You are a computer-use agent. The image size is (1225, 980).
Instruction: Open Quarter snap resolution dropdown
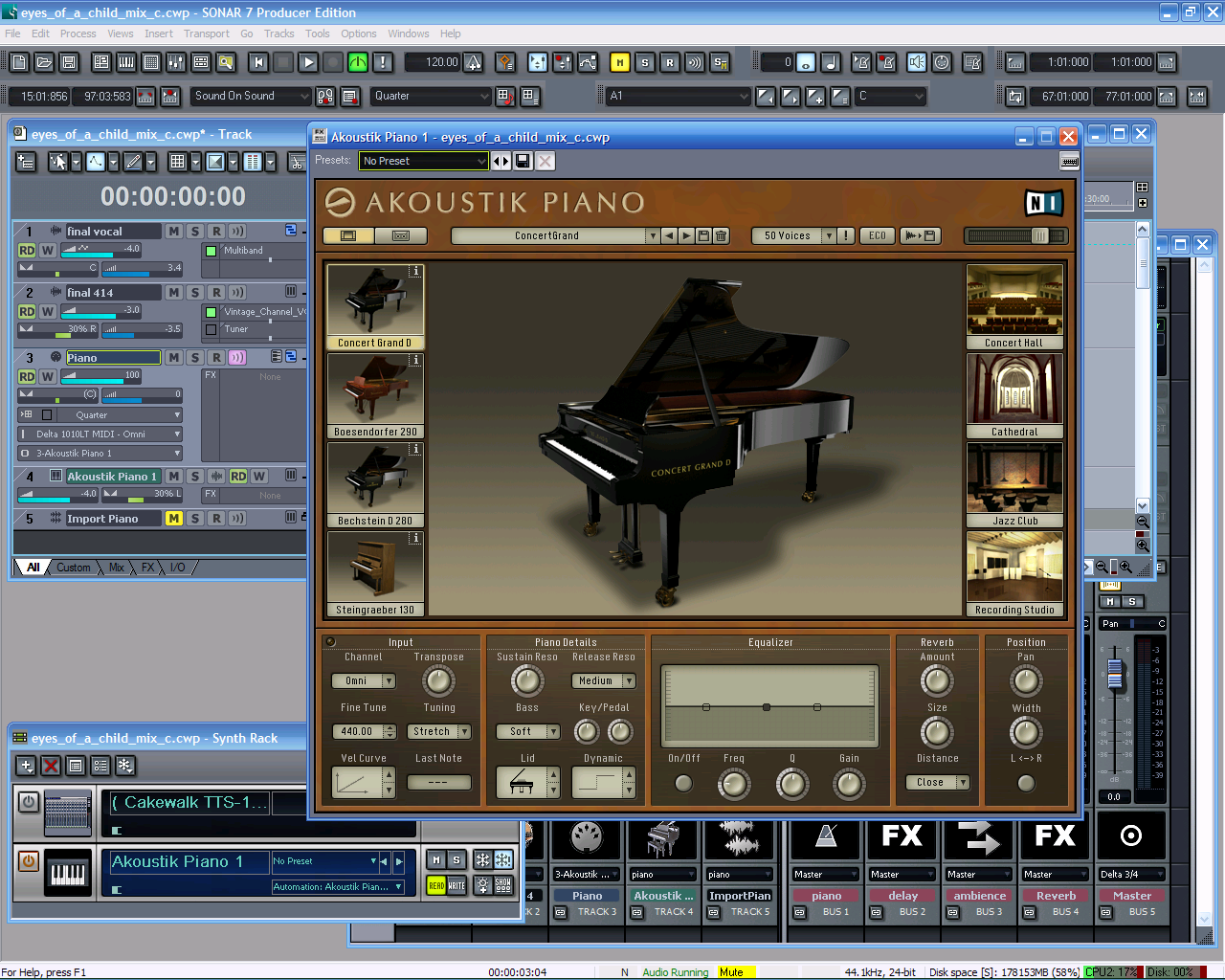click(431, 96)
